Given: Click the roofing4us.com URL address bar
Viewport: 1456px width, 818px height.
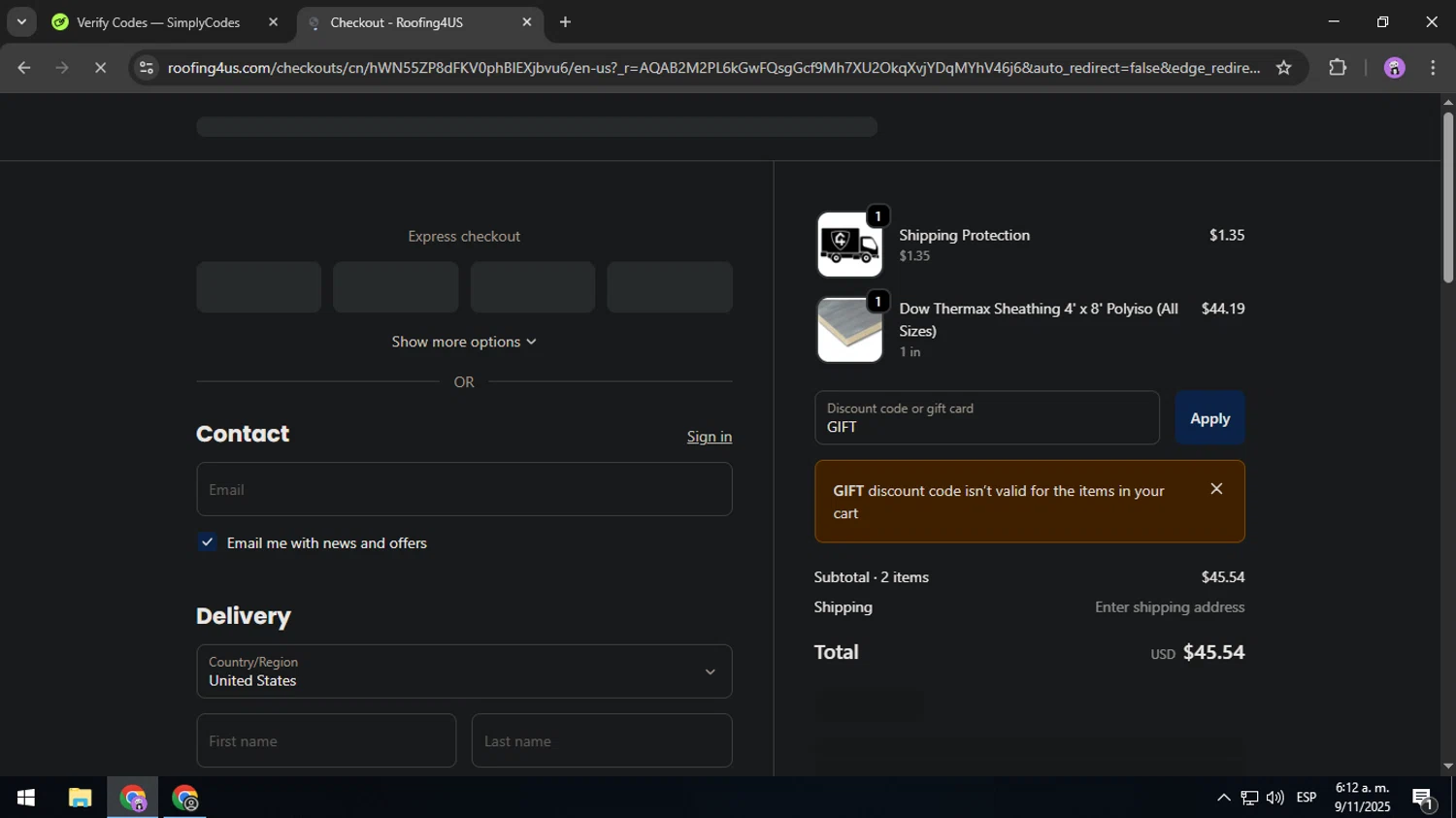Looking at the screenshot, I should tap(713, 67).
